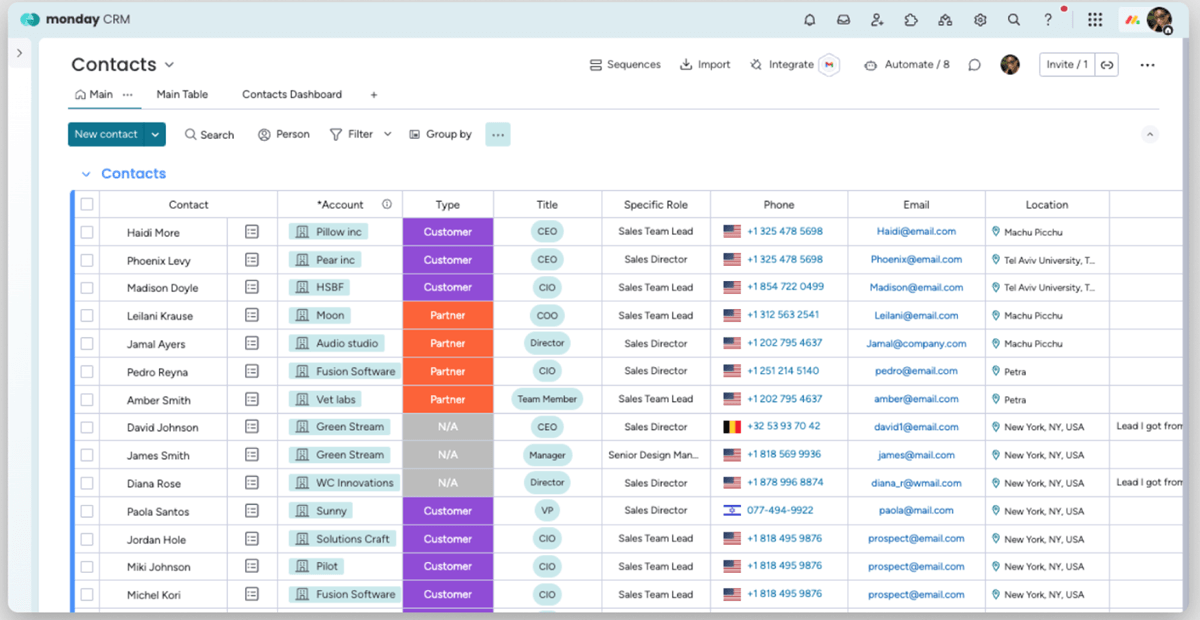Open the help question mark icon
This screenshot has width=1200, height=620.
[x=1048, y=20]
